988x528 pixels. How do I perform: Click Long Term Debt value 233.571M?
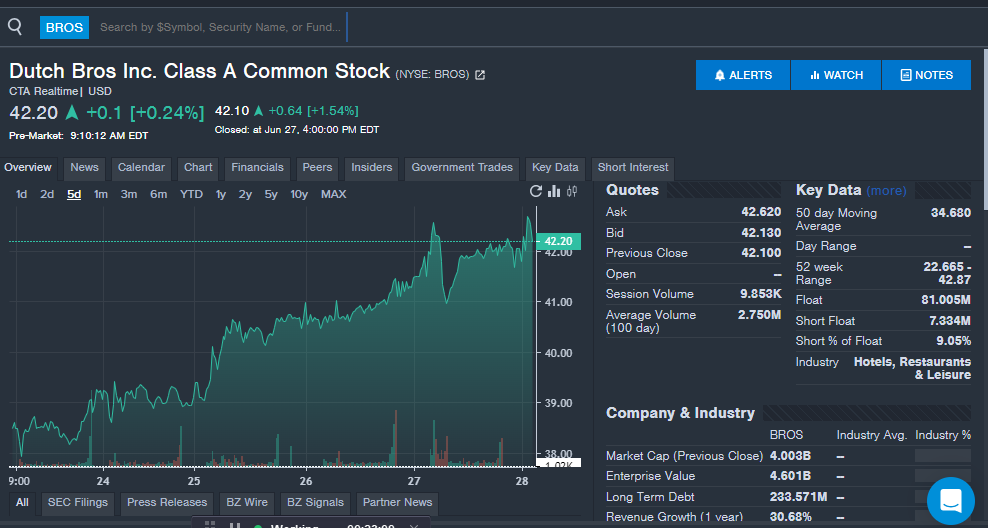click(x=798, y=496)
